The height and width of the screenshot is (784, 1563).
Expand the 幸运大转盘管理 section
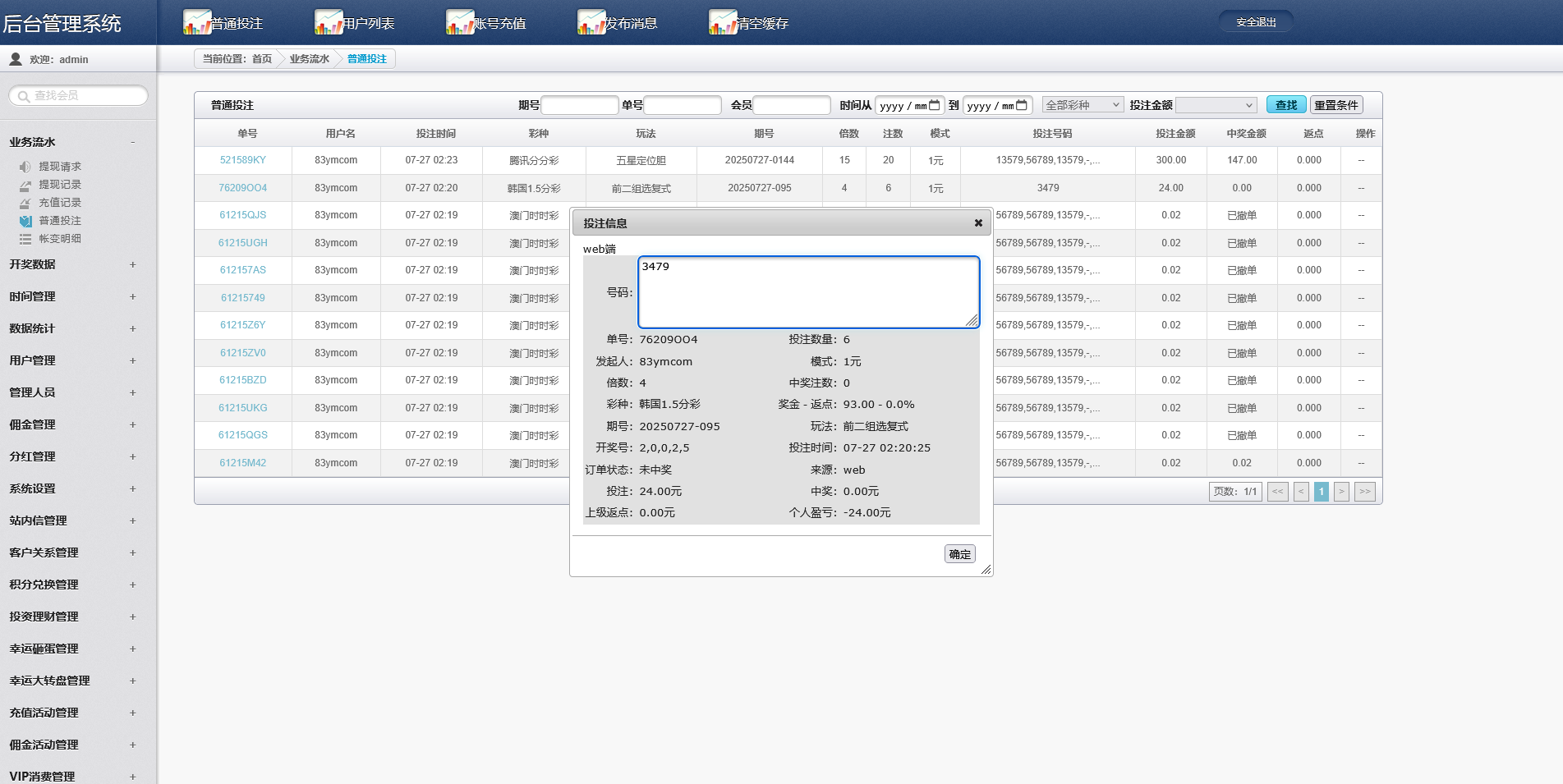pyautogui.click(x=132, y=681)
